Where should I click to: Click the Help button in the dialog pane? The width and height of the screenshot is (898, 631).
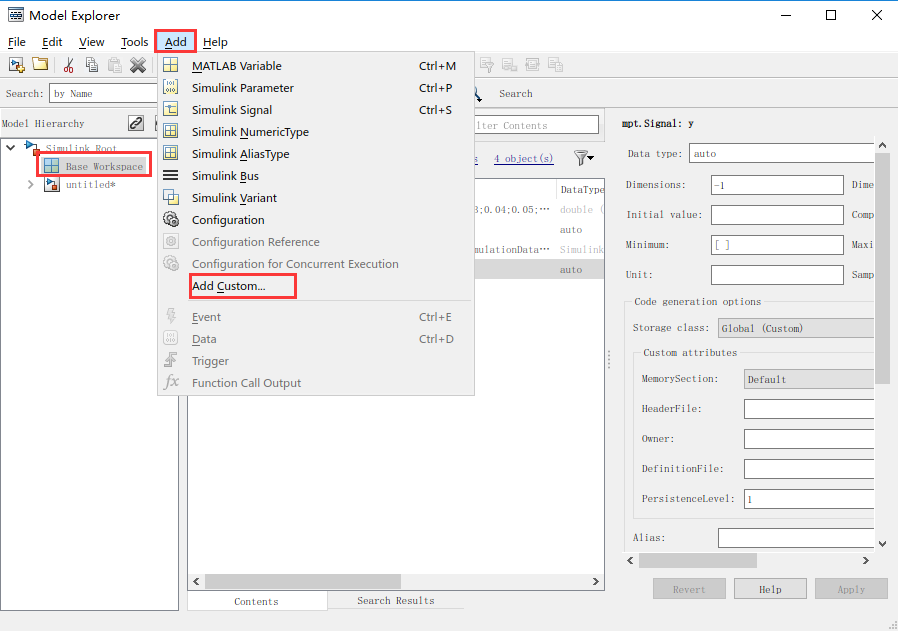[x=770, y=589]
